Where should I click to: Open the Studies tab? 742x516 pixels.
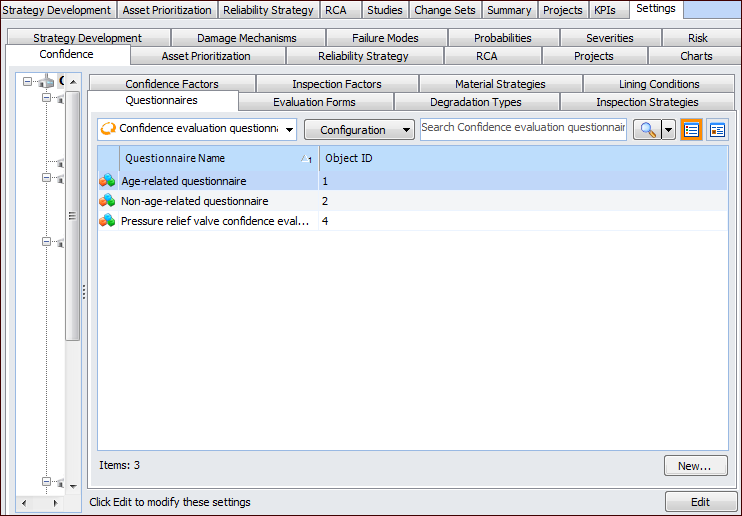tap(385, 10)
